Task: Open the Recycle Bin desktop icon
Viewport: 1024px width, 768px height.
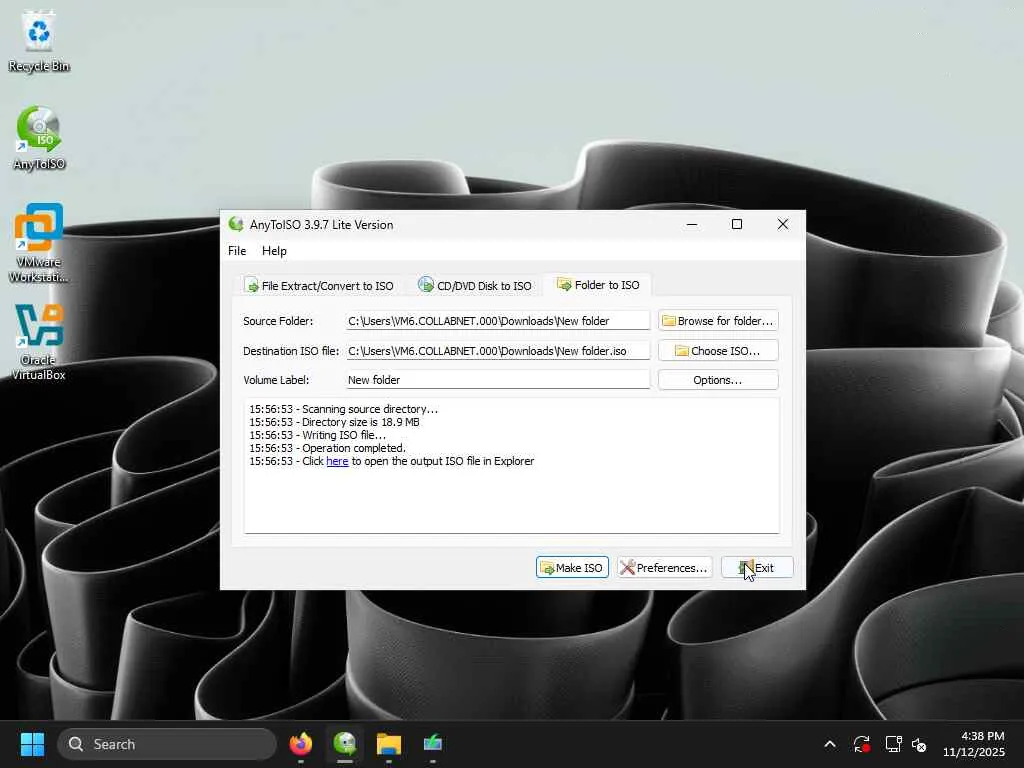Action: coord(39,42)
